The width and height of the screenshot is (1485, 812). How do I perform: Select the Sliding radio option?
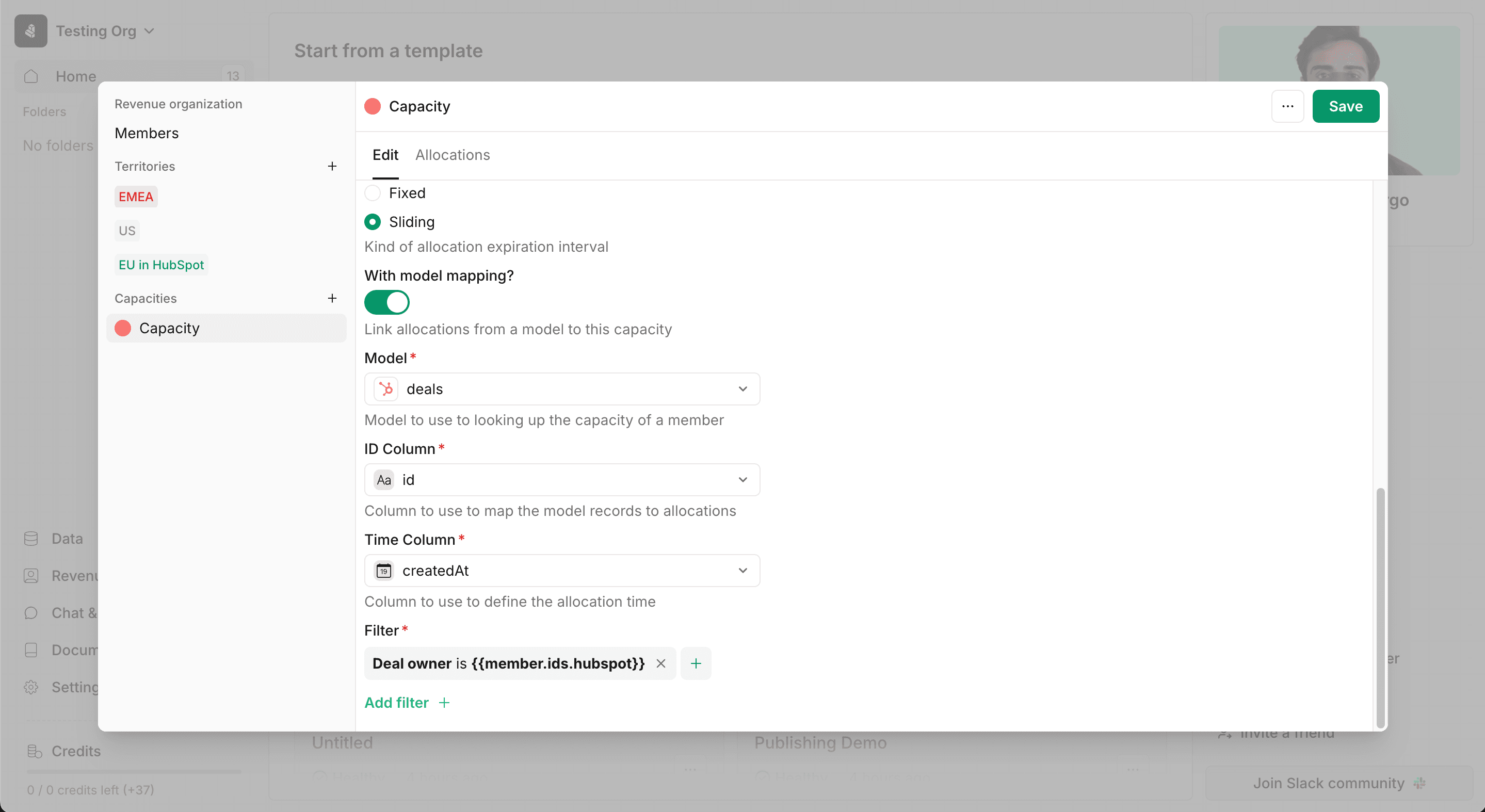click(373, 221)
